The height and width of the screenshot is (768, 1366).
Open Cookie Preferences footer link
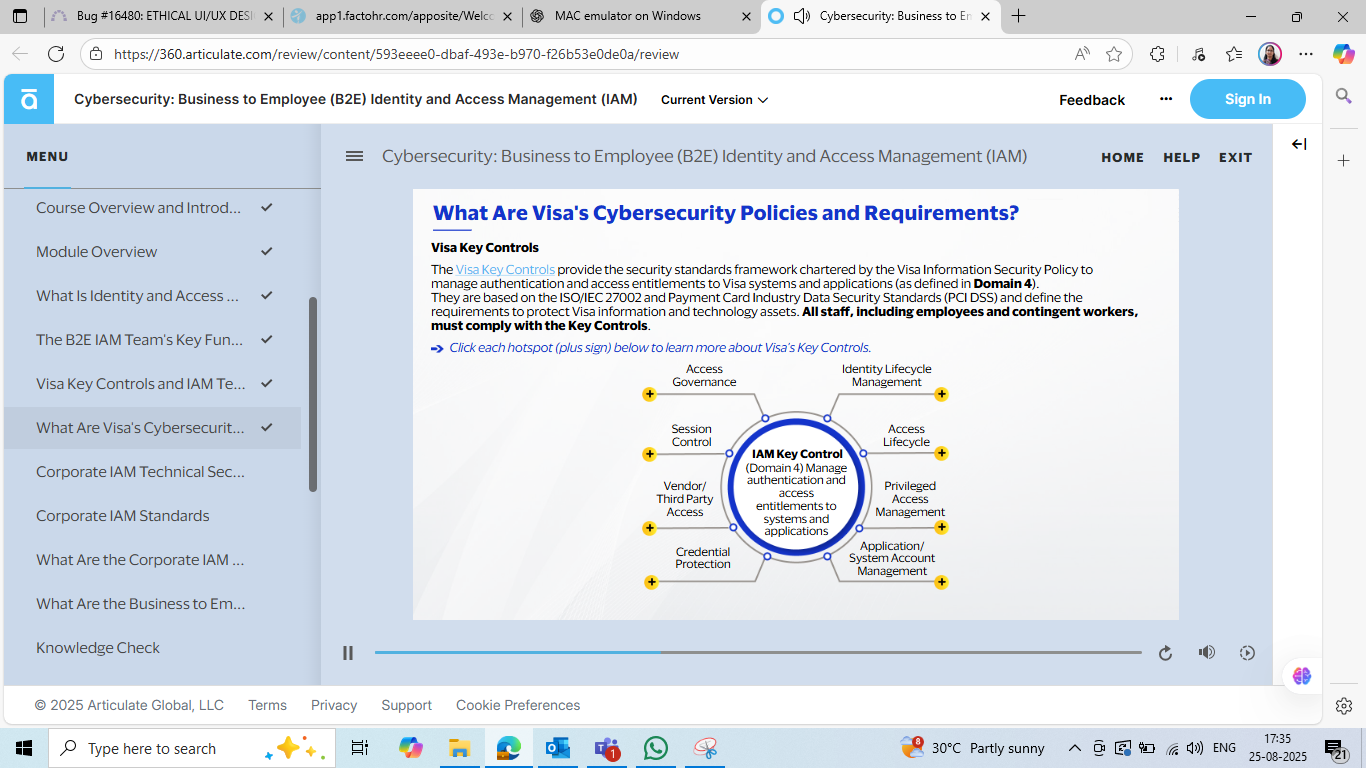[518, 705]
